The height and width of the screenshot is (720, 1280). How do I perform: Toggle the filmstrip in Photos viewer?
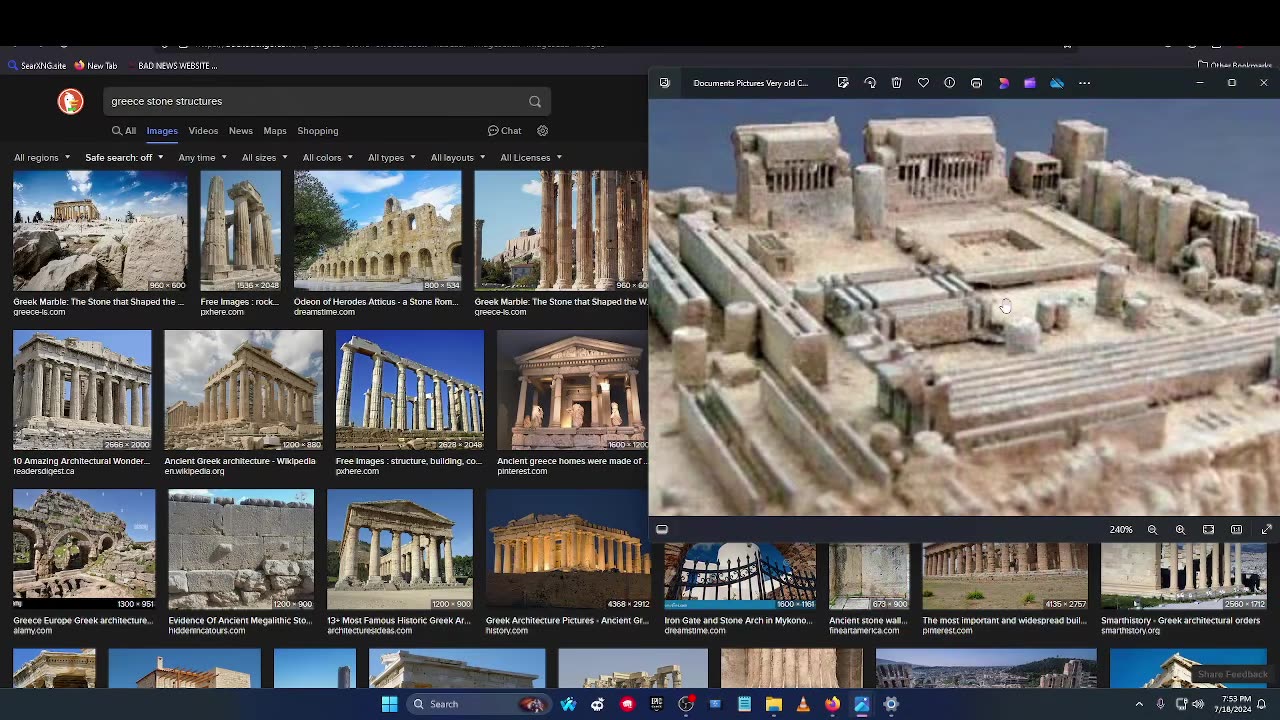click(662, 530)
